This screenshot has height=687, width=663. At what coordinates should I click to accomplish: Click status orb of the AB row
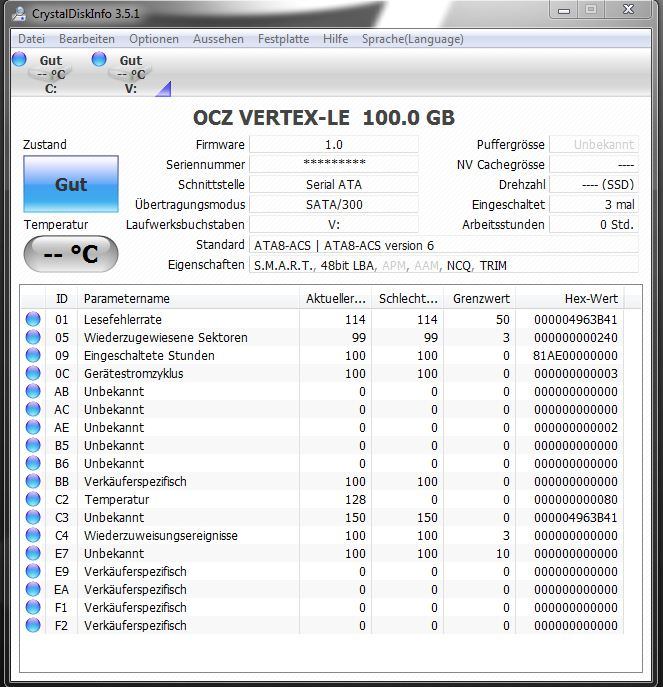(33, 391)
